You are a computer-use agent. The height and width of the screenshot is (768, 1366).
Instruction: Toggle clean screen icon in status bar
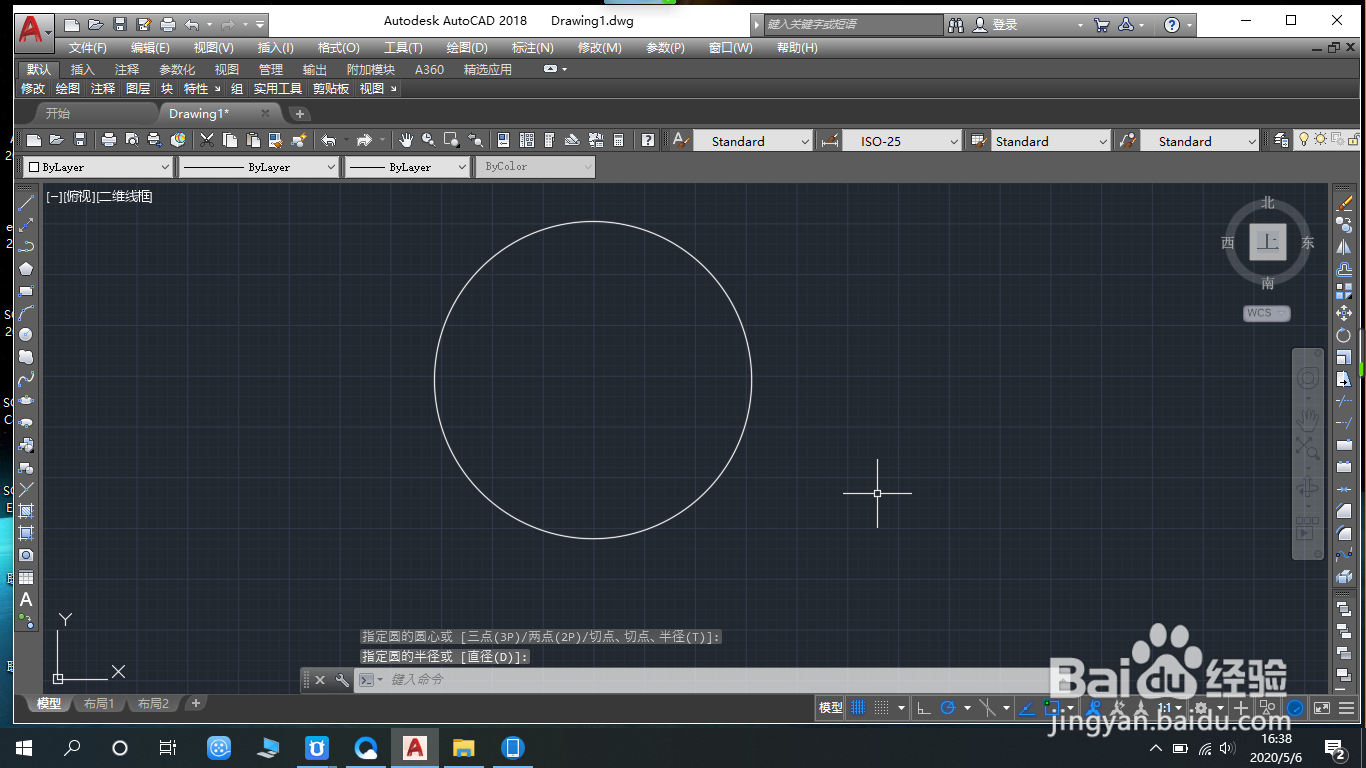coord(1321,708)
